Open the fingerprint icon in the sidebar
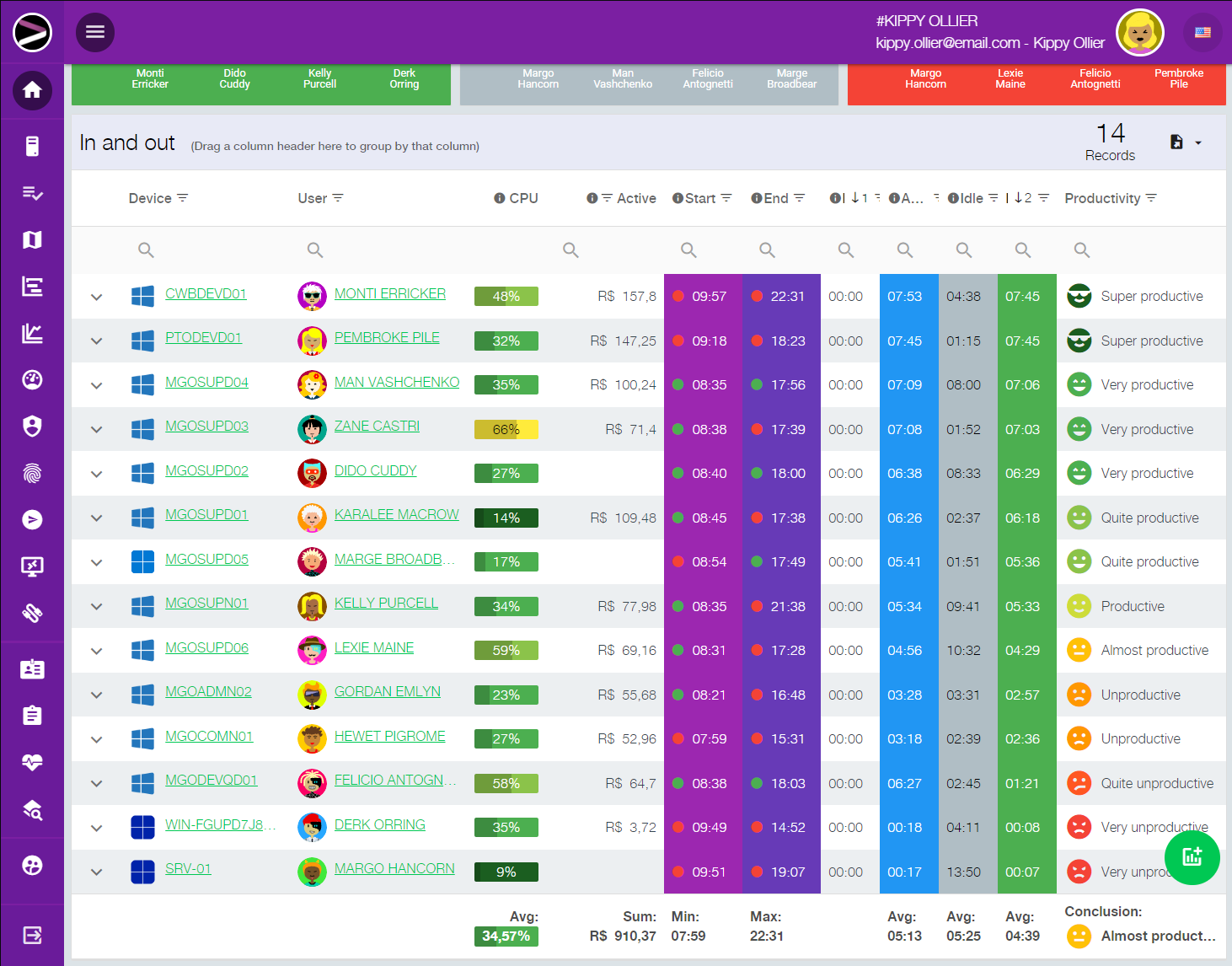 pyautogui.click(x=32, y=474)
